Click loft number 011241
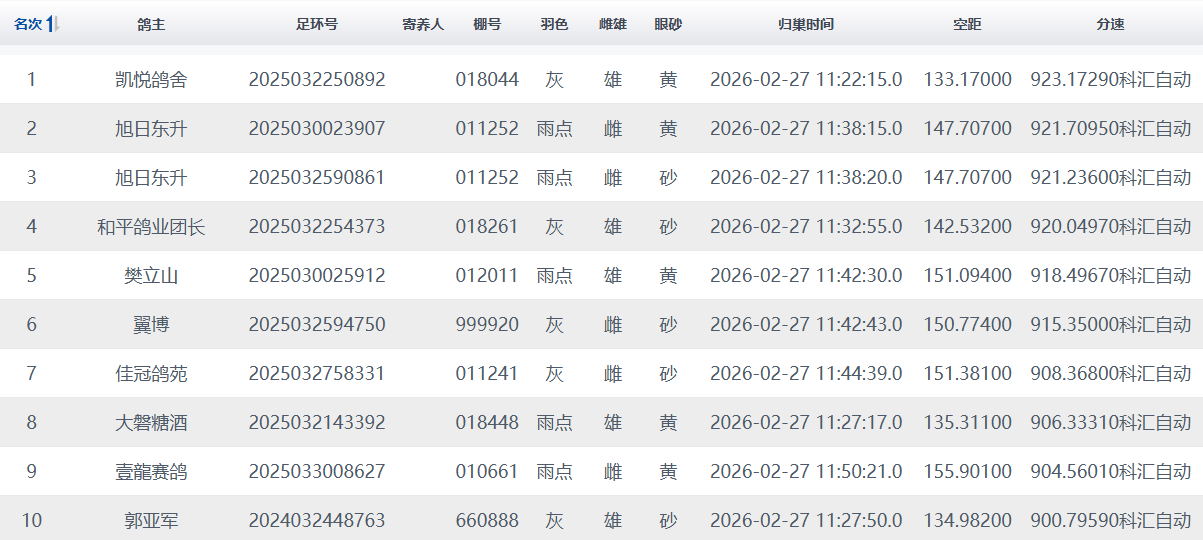The image size is (1203, 540). 487,373
